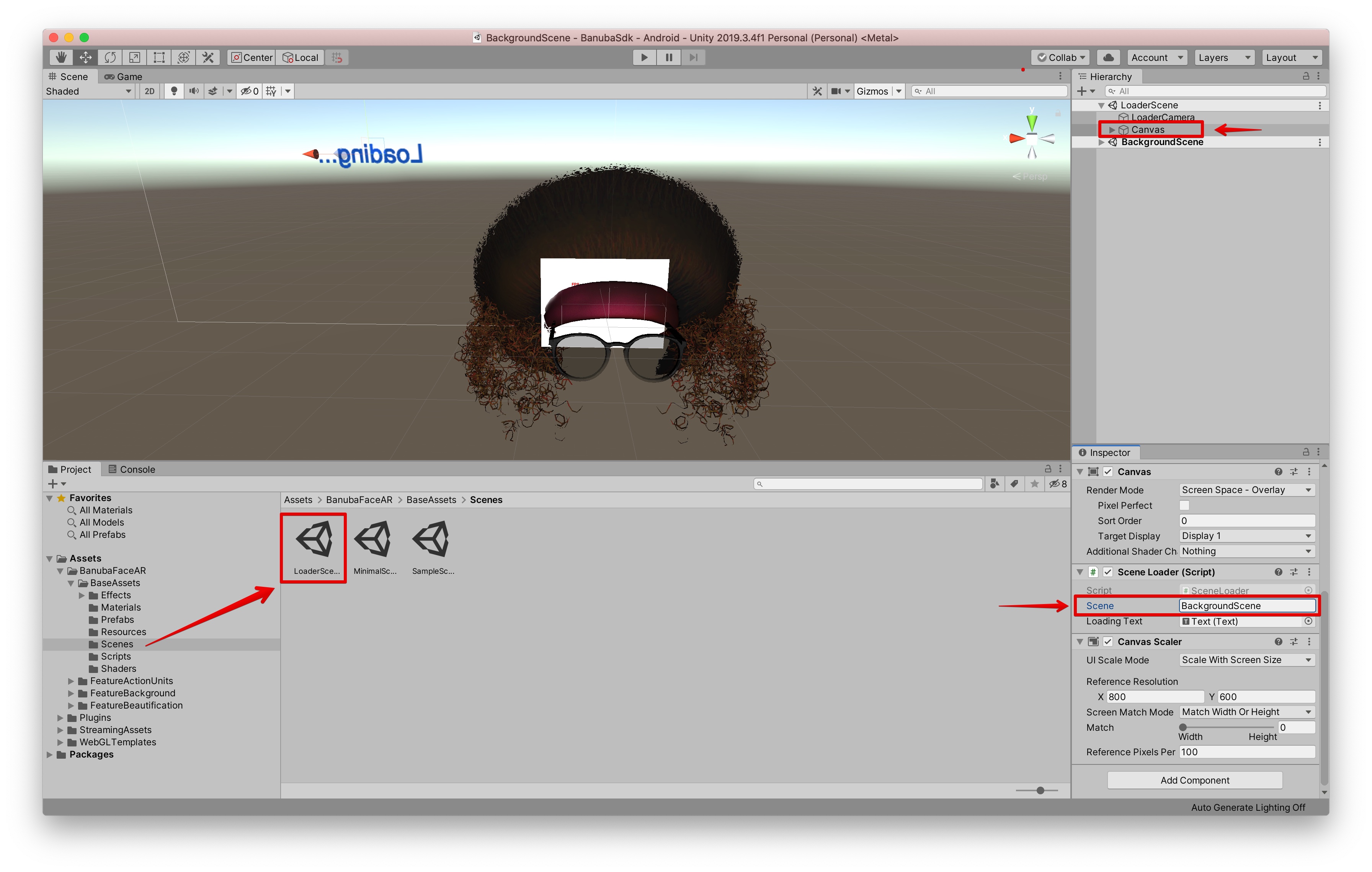Image resolution: width=1372 pixels, height=872 pixels.
Task: Toggle pivot Center button
Action: pyautogui.click(x=252, y=57)
